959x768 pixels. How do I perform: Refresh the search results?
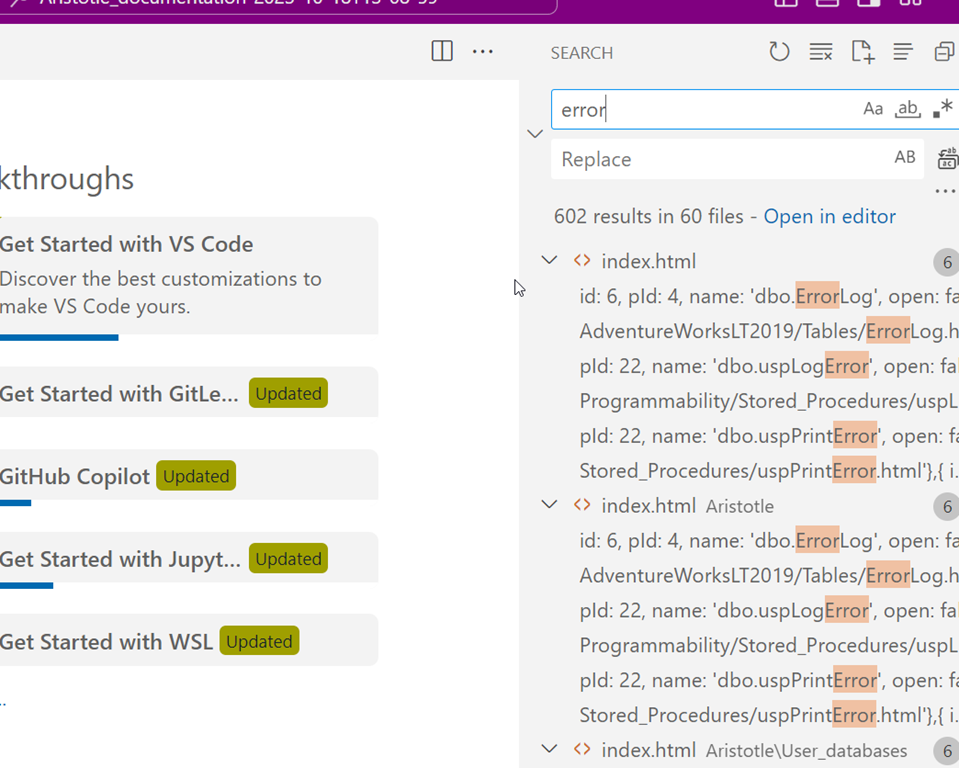click(779, 52)
